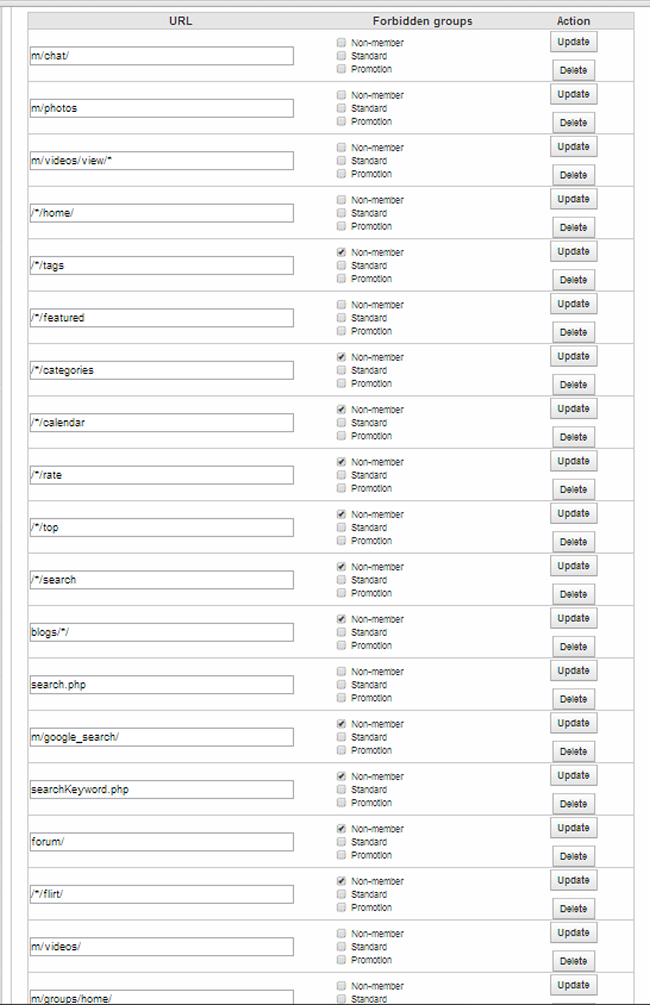Delete the m/photos URL entry

click(x=573, y=122)
